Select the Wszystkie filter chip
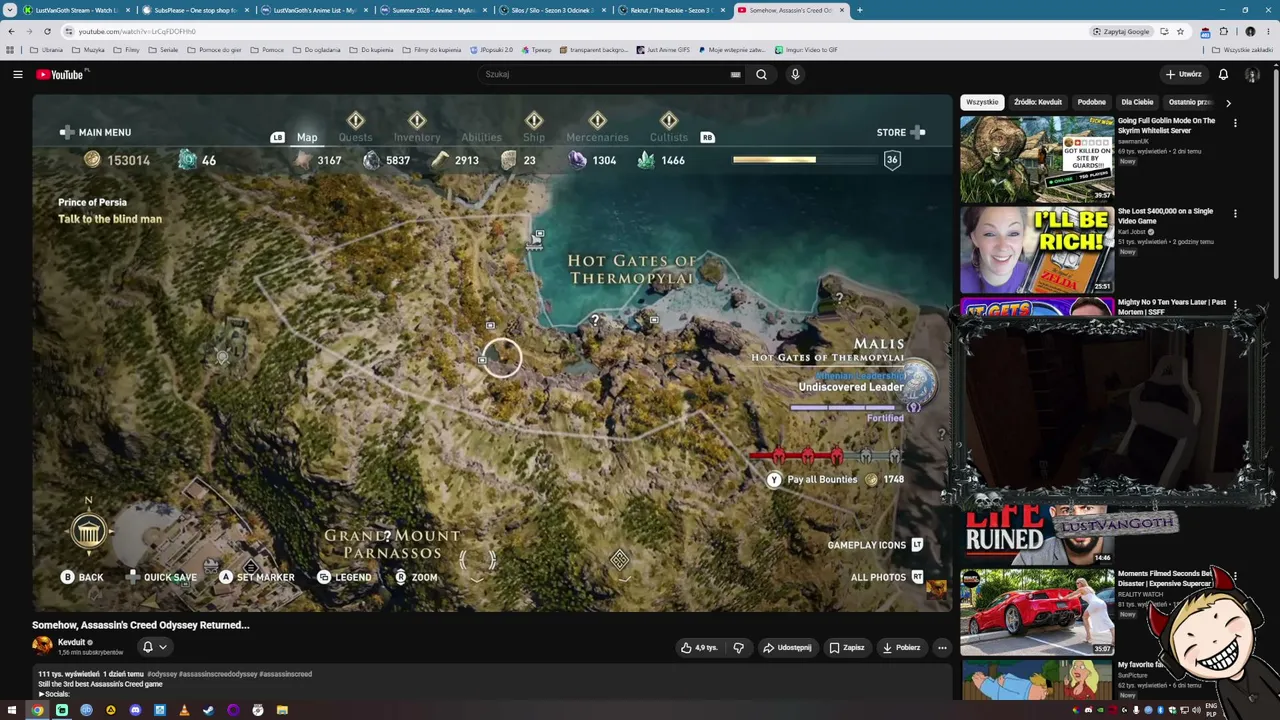 point(982,102)
